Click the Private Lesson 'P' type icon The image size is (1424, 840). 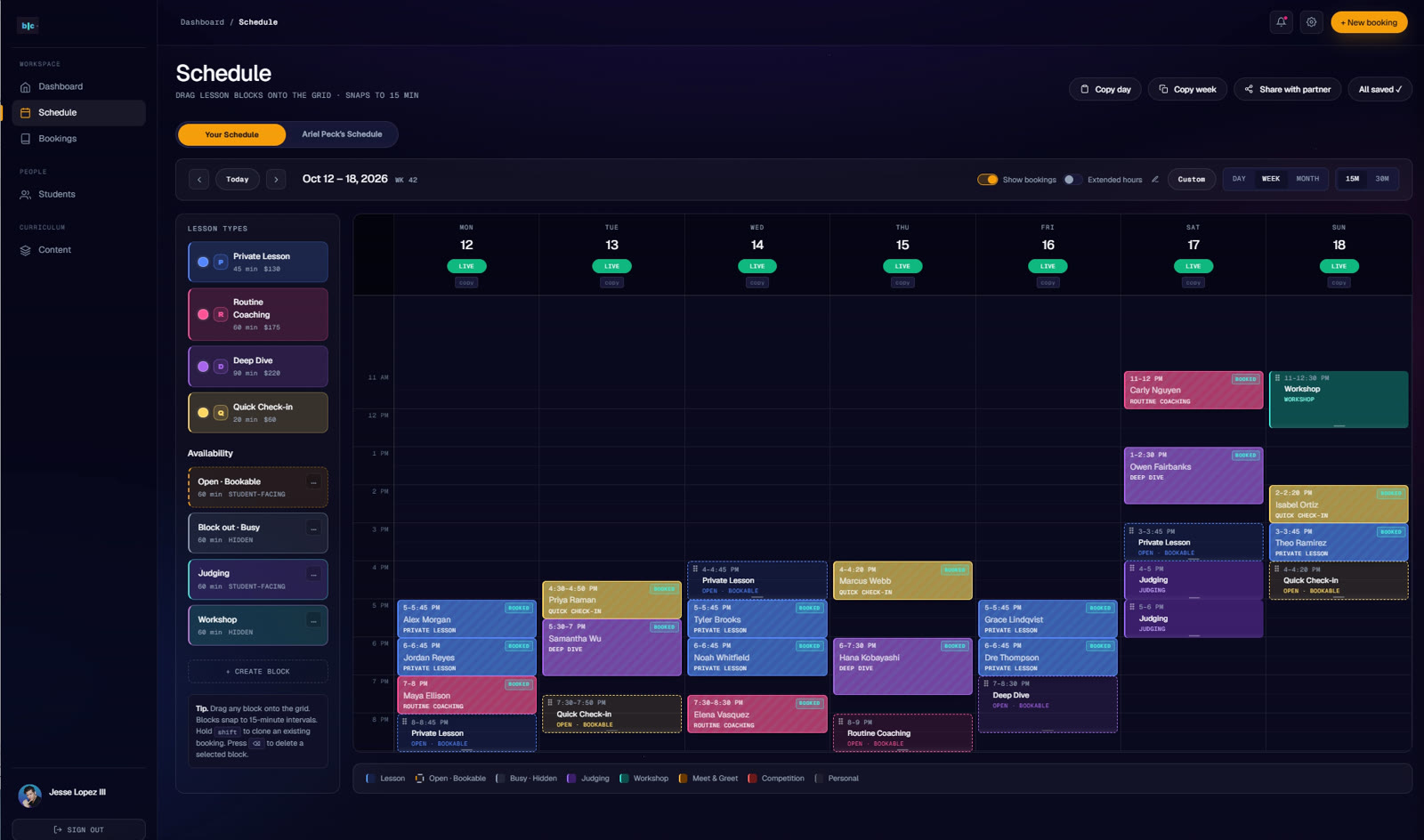(221, 262)
